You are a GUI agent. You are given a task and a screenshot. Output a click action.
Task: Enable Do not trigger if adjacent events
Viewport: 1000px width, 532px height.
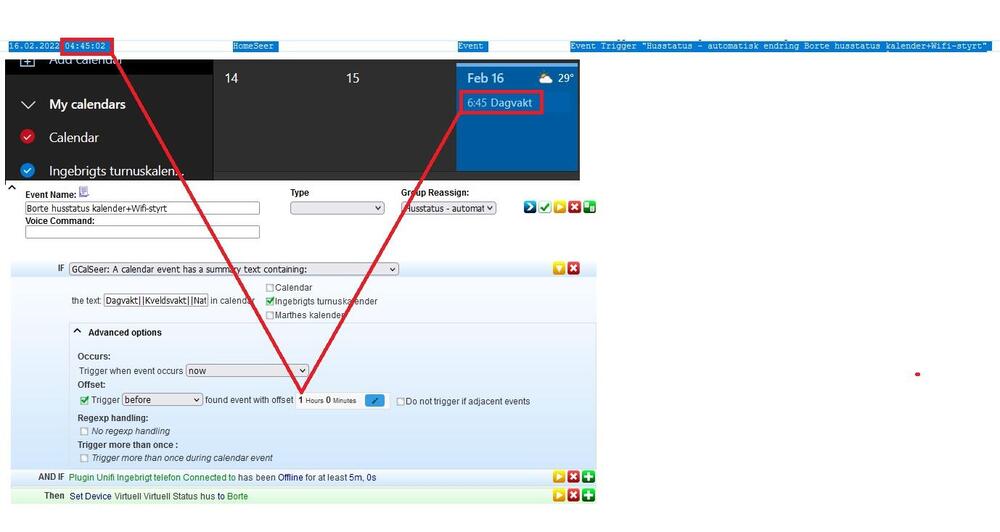[401, 401]
